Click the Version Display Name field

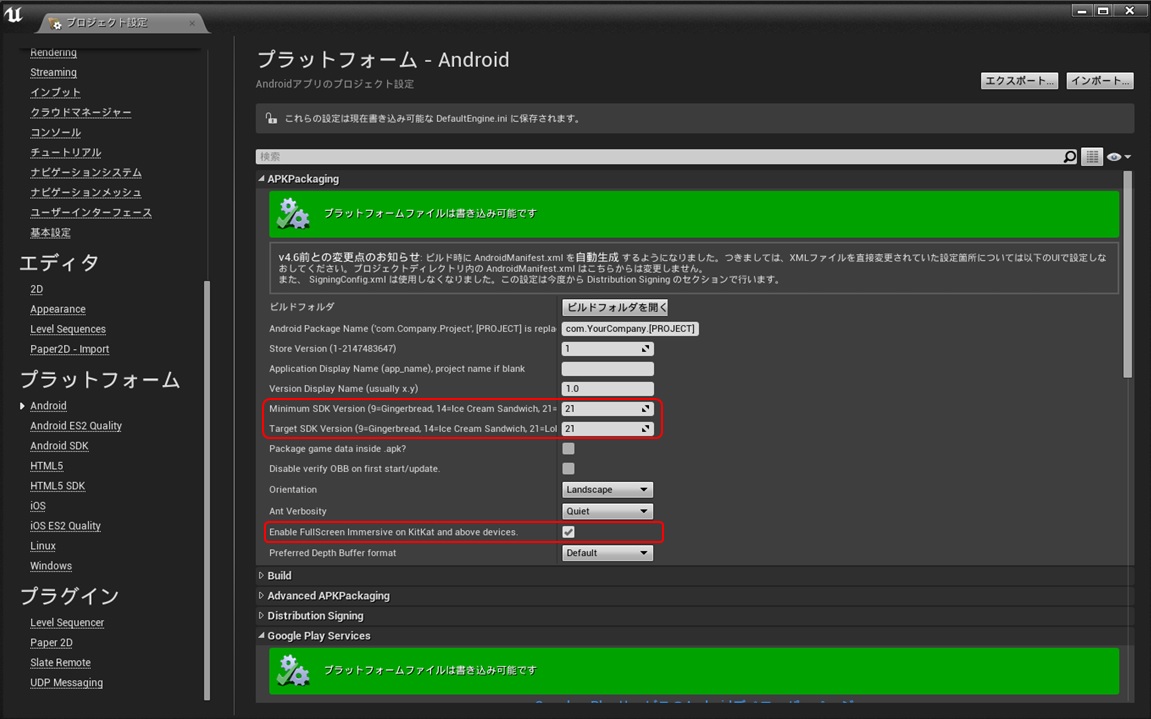coord(607,389)
